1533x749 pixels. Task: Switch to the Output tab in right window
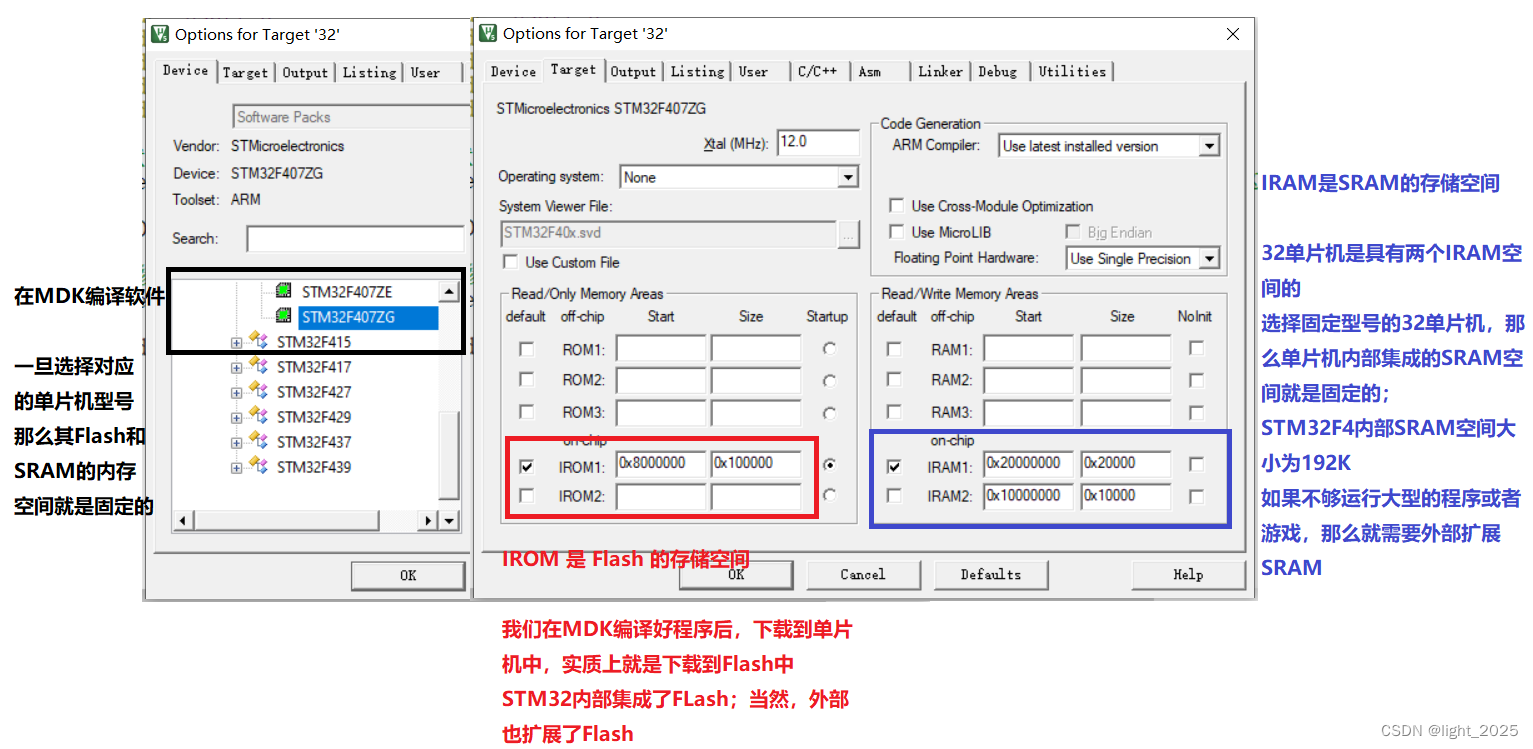pos(633,72)
